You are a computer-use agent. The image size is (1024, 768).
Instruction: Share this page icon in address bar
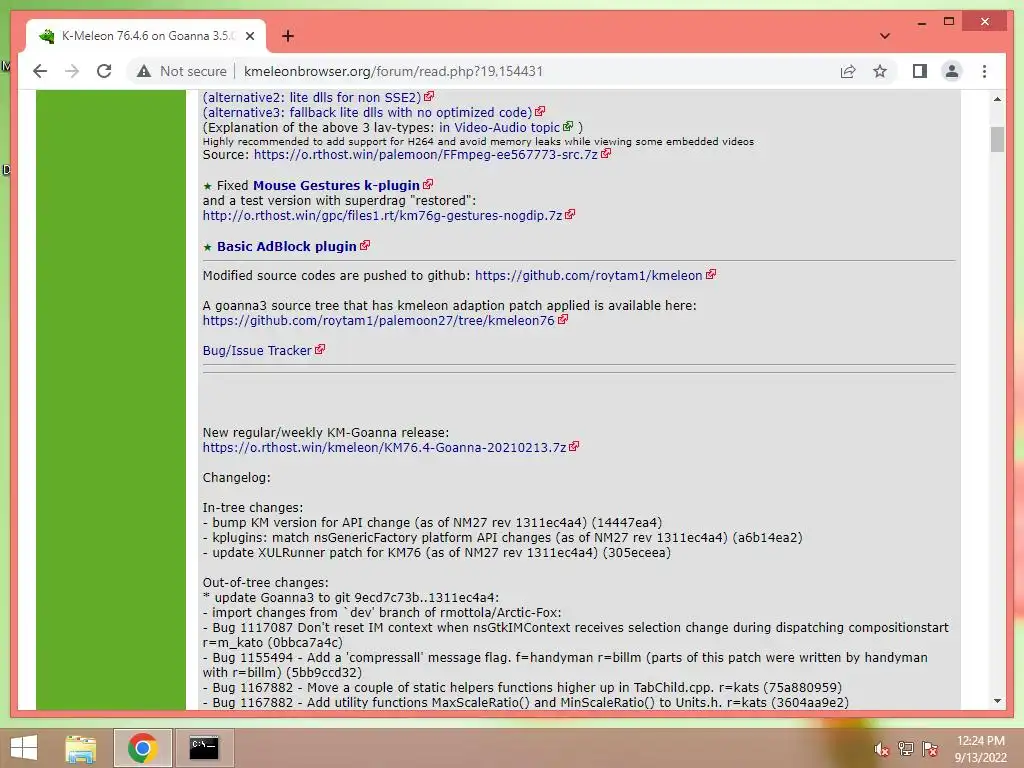(x=848, y=71)
